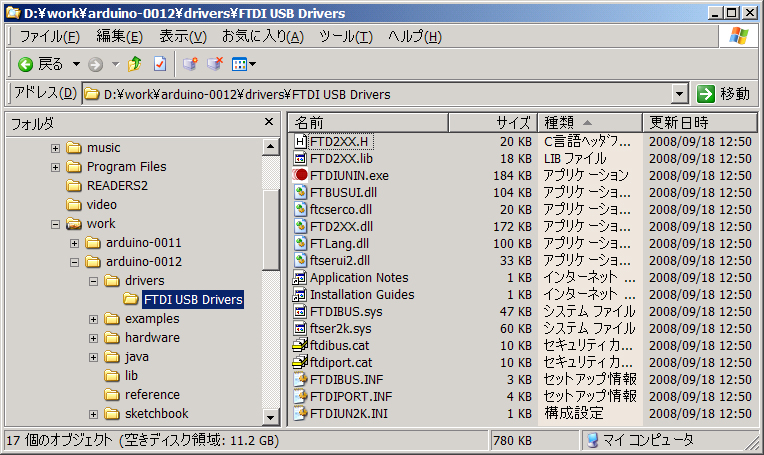The height and width of the screenshot is (455, 764).
Task: Open the Back history dropdown arrow
Action: click(76, 64)
